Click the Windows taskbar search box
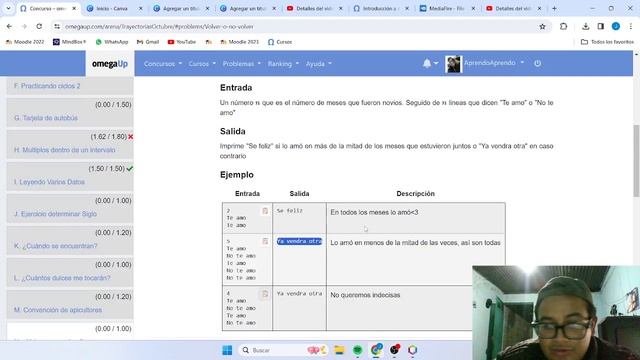 coord(283,350)
